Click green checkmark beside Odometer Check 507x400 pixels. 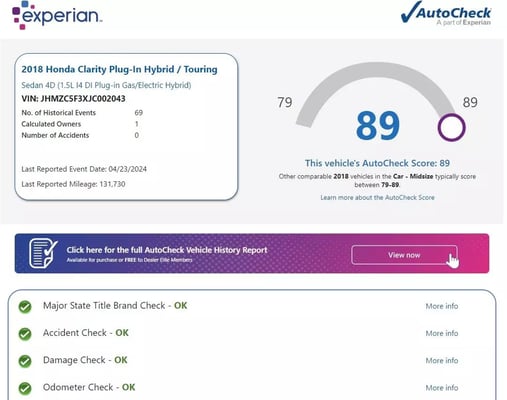25,388
